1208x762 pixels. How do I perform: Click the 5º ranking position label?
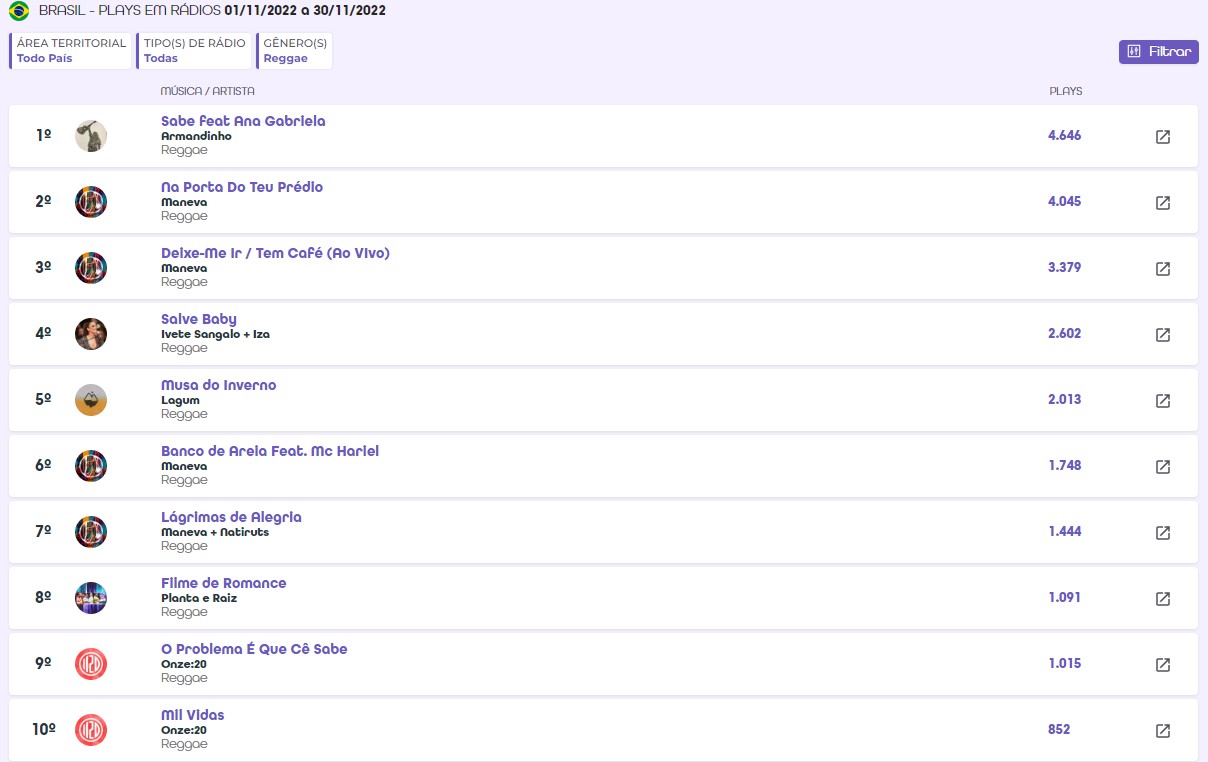(x=43, y=399)
